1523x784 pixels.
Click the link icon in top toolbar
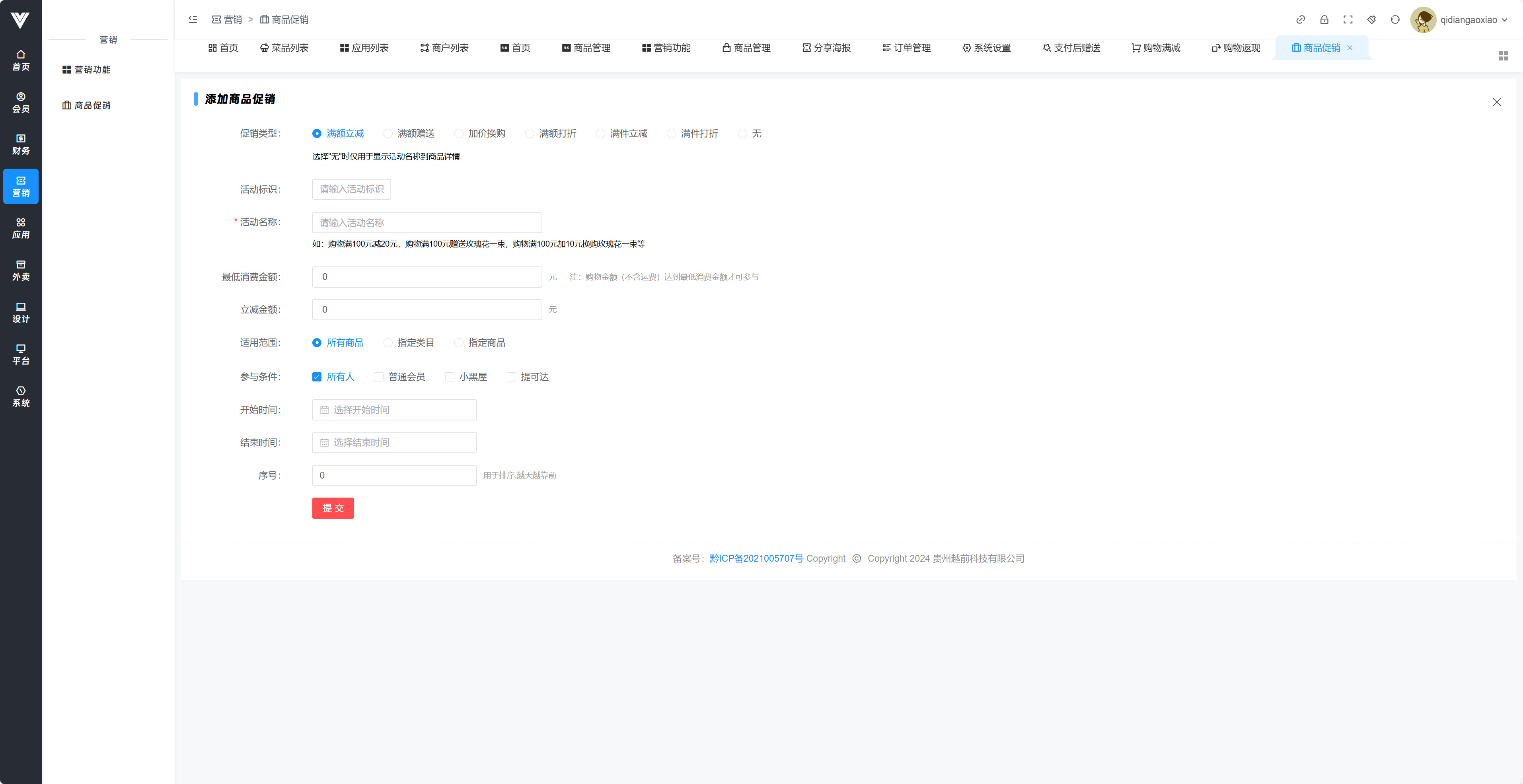point(1300,19)
